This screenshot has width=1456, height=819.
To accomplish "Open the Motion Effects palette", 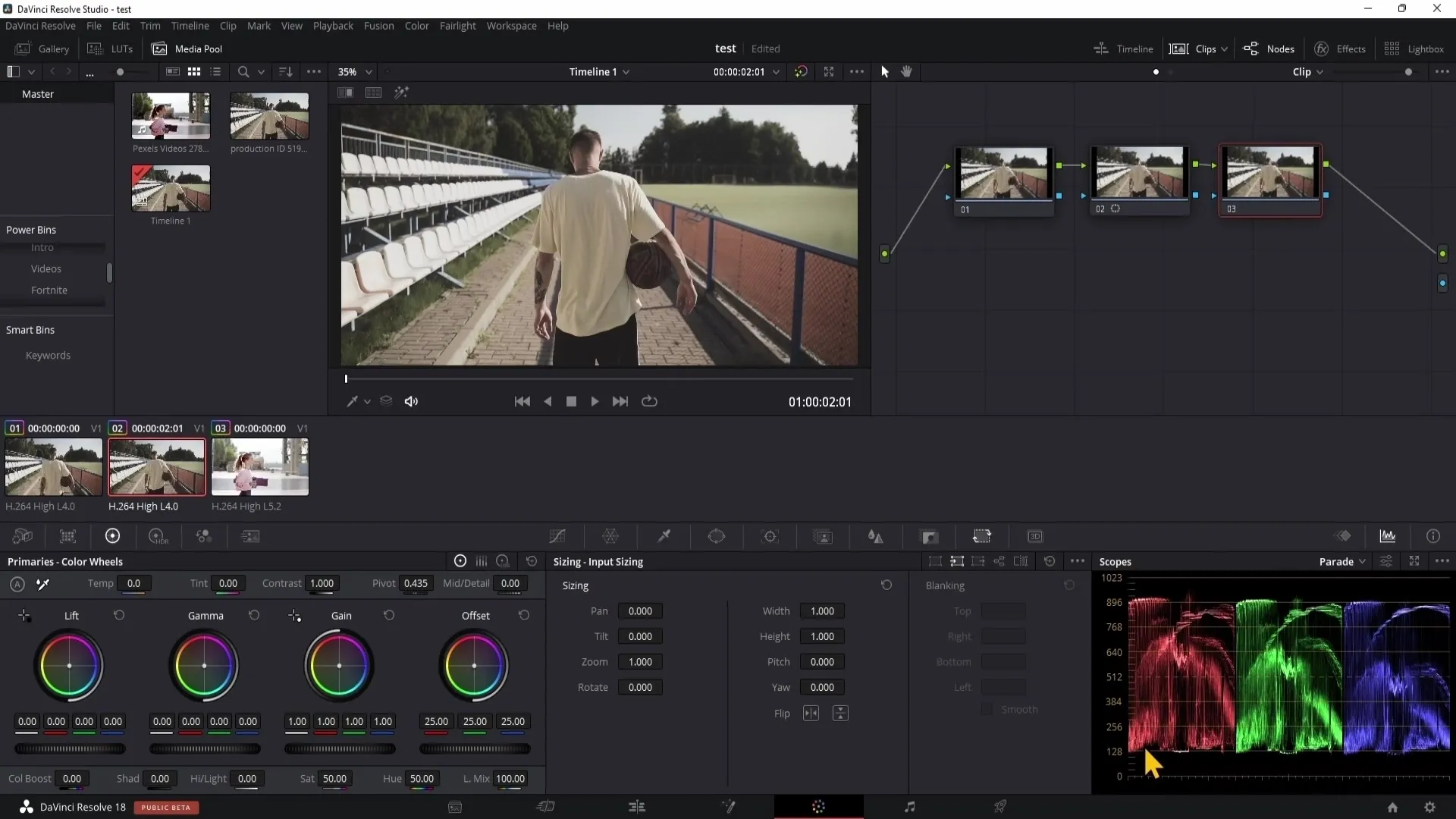I will [250, 537].
